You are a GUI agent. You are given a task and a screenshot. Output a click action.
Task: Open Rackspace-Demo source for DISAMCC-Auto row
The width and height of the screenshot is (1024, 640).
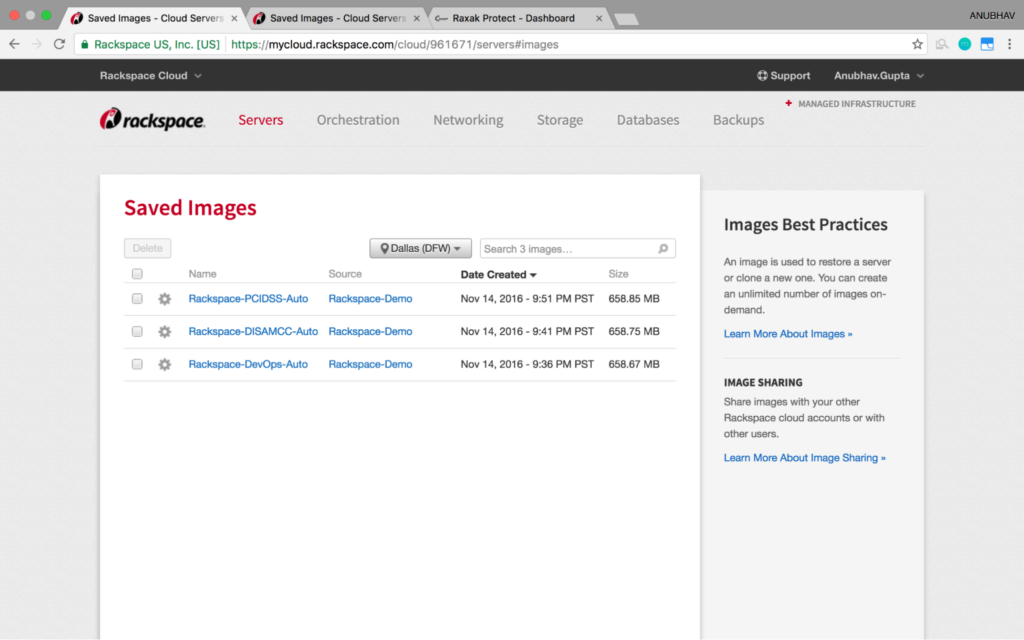[370, 331]
